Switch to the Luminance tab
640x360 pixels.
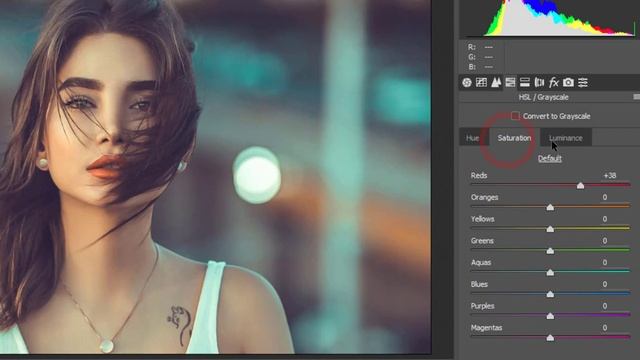[566, 138]
